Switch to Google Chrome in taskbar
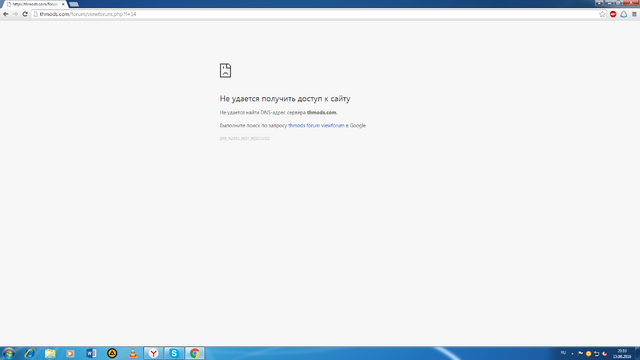The height and width of the screenshot is (360, 640). pyautogui.click(x=195, y=353)
